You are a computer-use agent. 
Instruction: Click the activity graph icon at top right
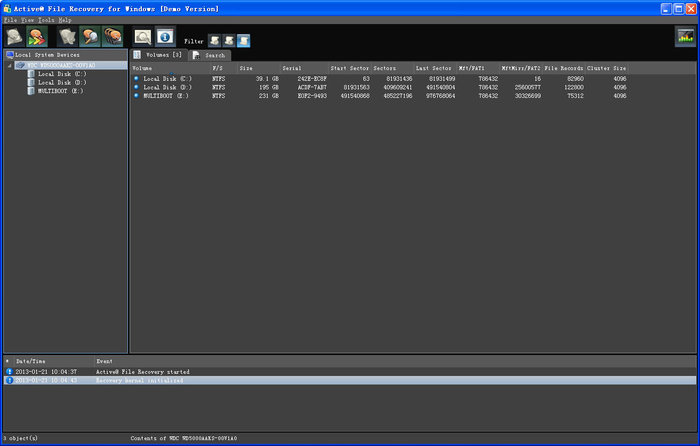pyautogui.click(x=685, y=37)
